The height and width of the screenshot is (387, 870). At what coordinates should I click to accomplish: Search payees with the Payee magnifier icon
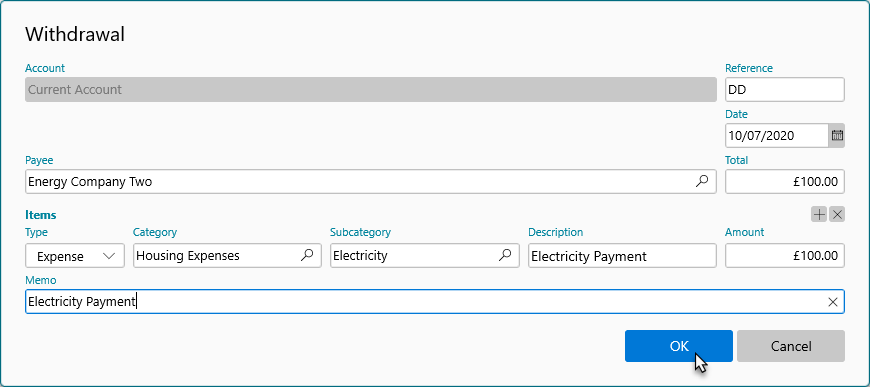click(702, 181)
